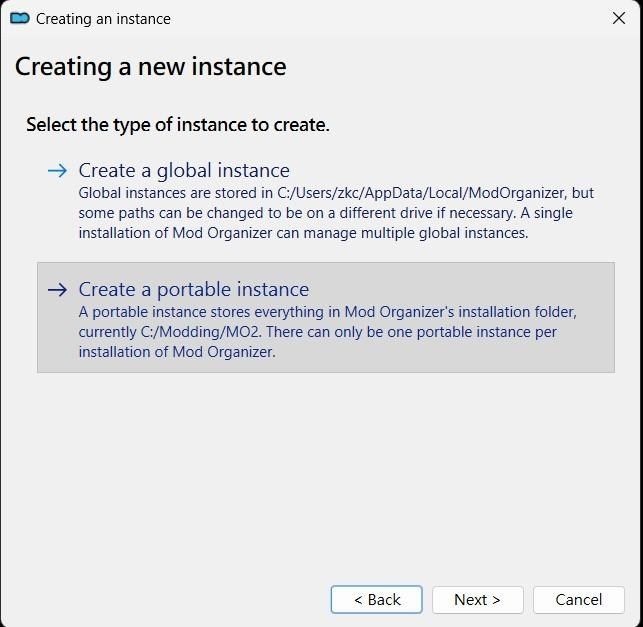
Task: Click the arrow icon beside global instance
Action: (x=57, y=171)
